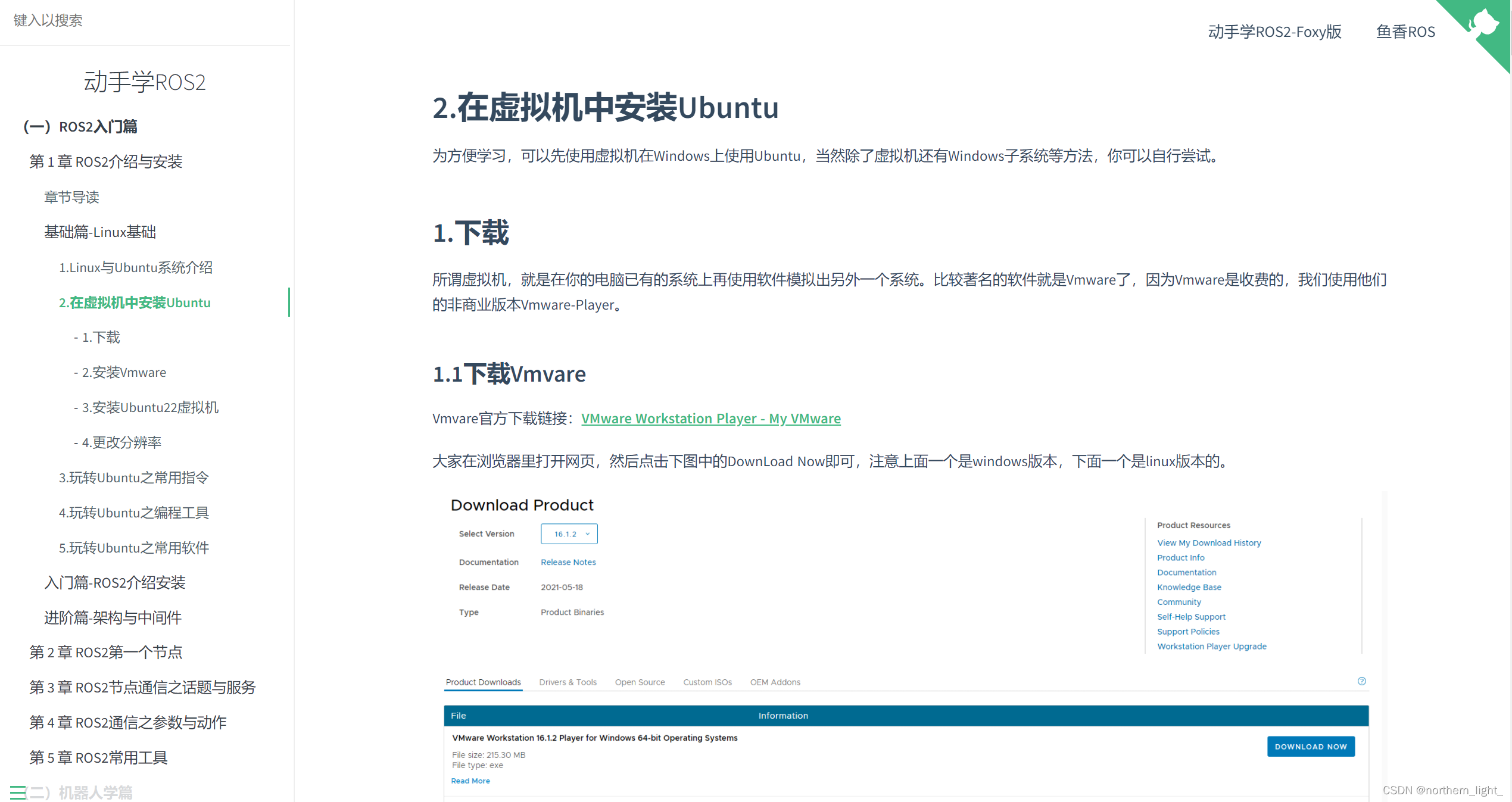The height and width of the screenshot is (802, 1512).
Task: Click the Release Notes link
Action: click(568, 562)
